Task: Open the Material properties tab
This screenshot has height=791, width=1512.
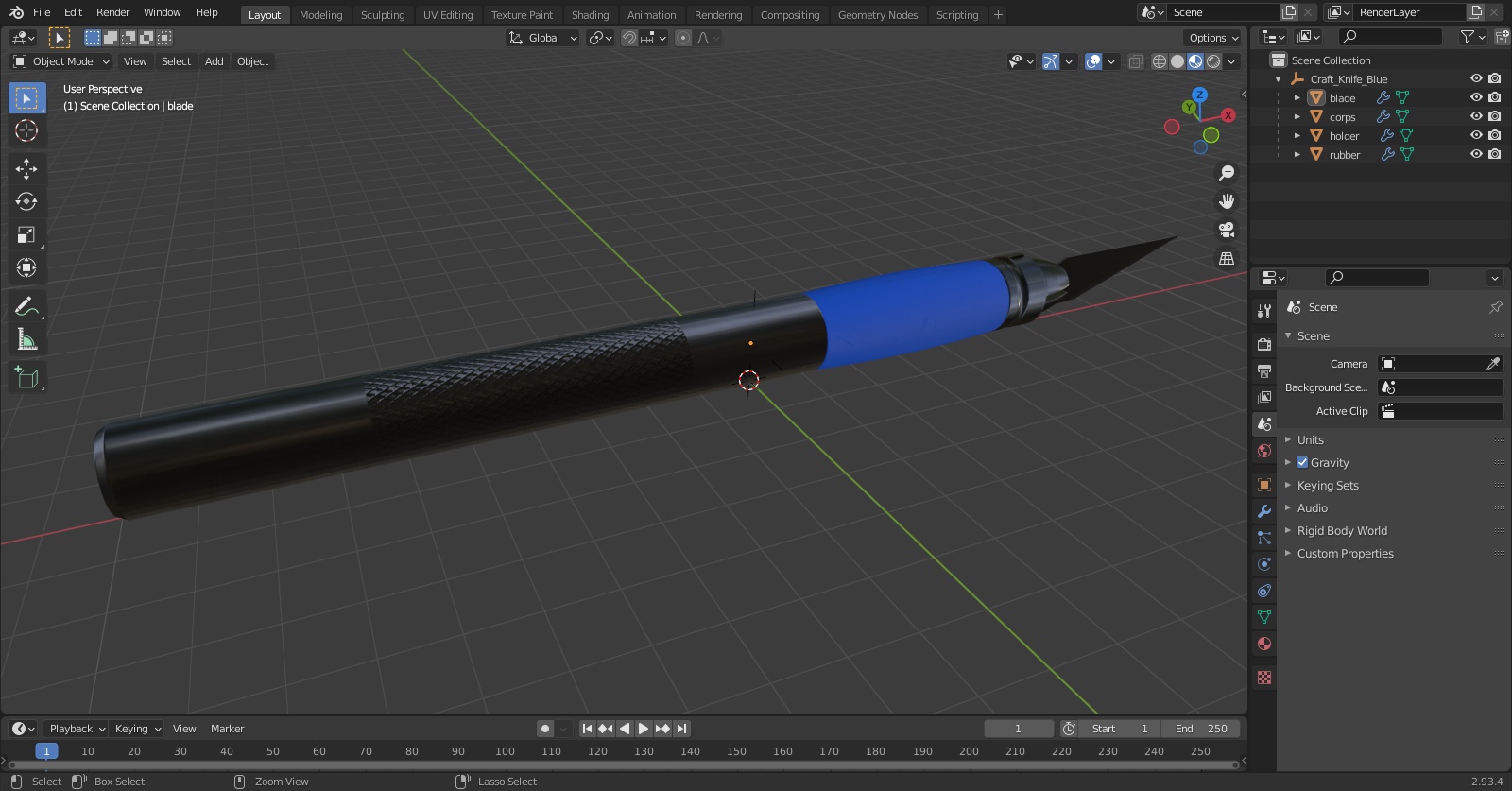Action: click(x=1264, y=644)
